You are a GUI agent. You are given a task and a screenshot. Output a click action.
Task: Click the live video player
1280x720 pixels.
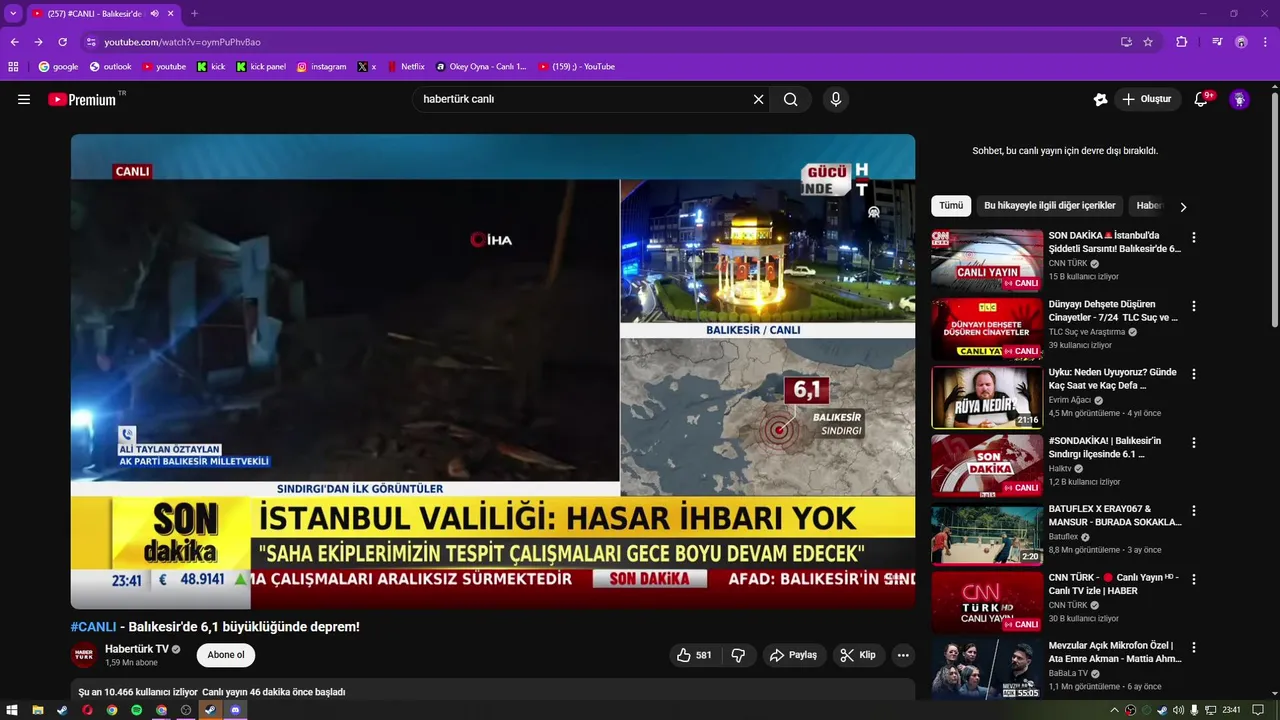[493, 371]
